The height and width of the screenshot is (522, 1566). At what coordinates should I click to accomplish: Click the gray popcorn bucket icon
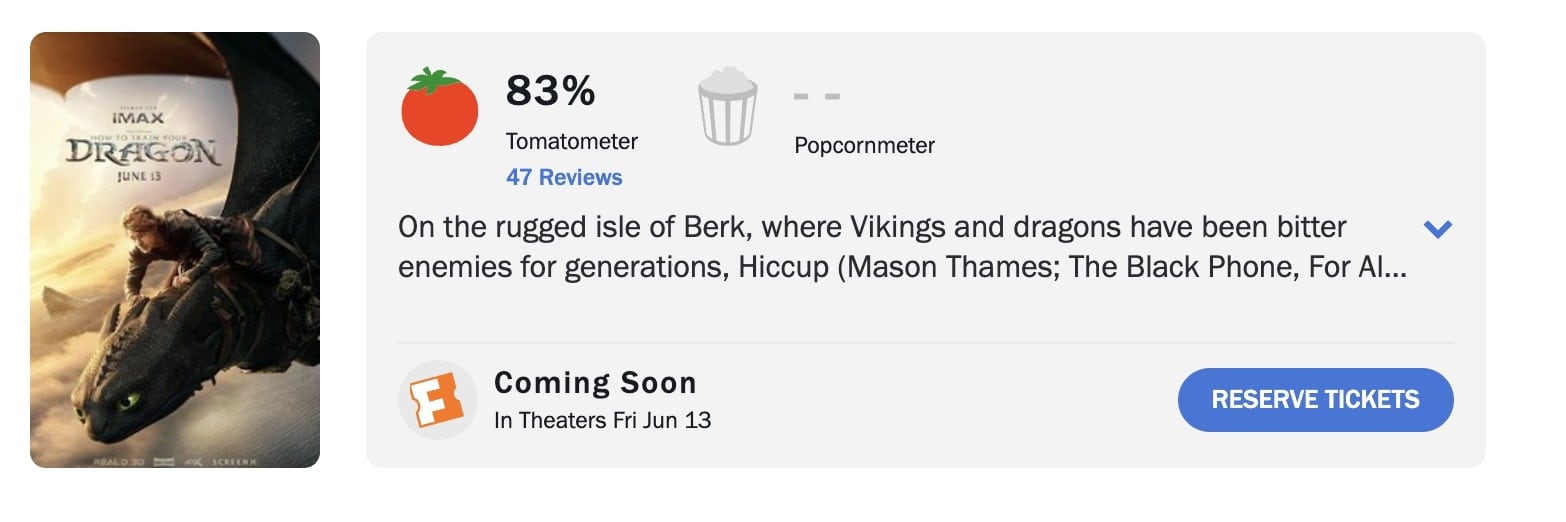[x=727, y=107]
